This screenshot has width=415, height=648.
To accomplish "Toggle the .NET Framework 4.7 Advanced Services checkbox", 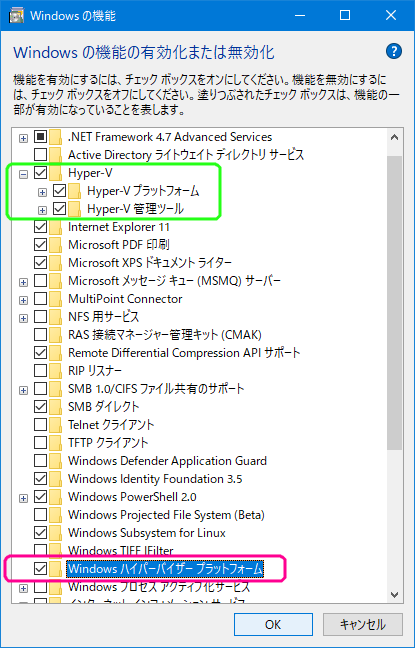I will pos(41,137).
